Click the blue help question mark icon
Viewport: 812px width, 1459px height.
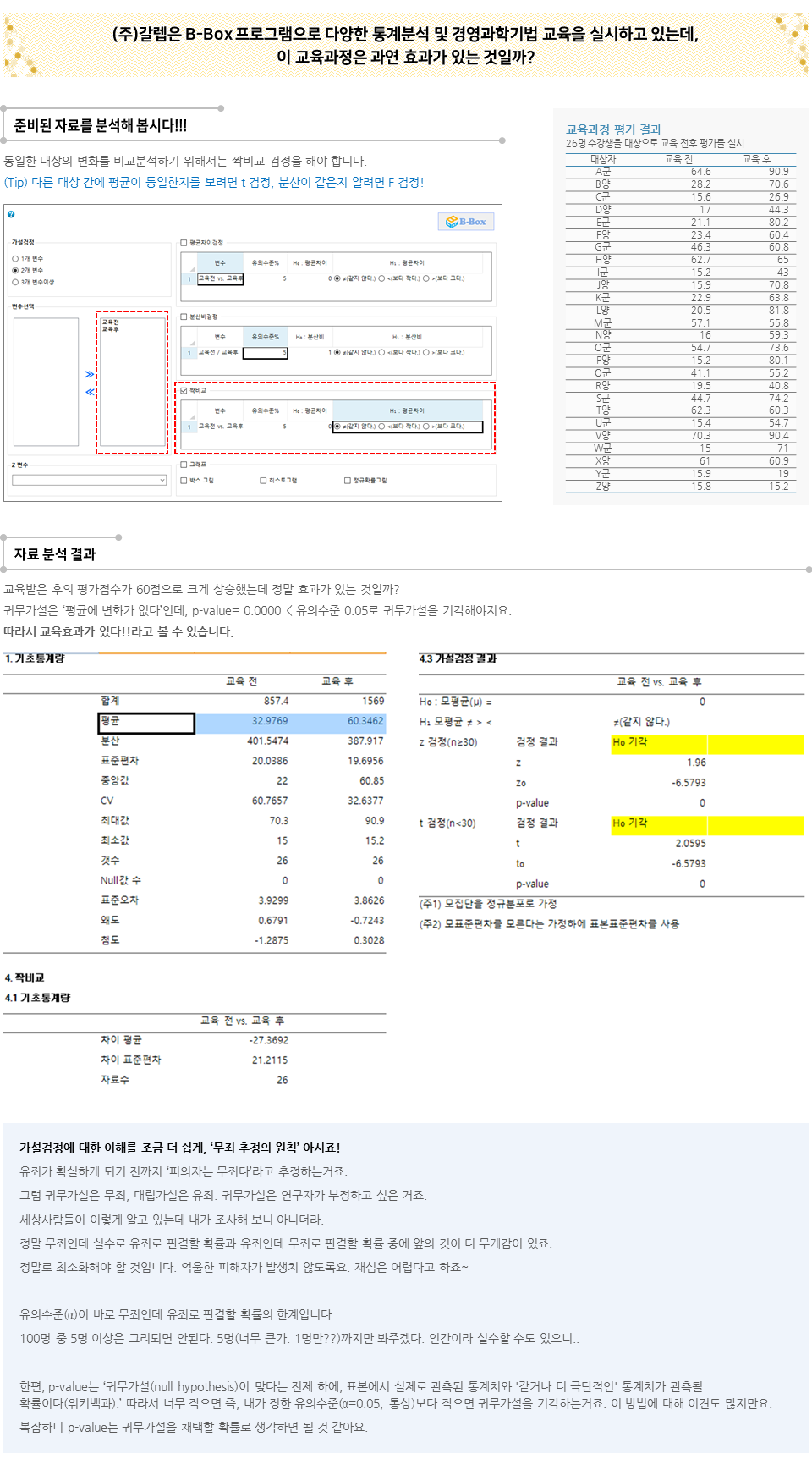(11, 214)
